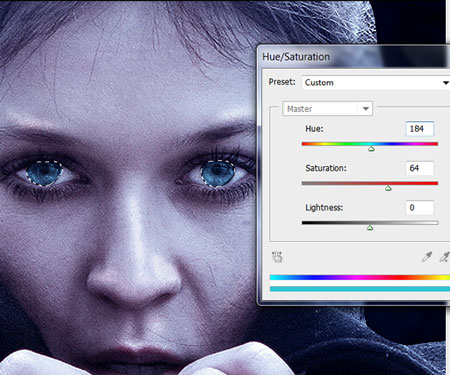This screenshot has height=375, width=450.
Task: Click the Saturation value field showing 64
Action: point(420,168)
